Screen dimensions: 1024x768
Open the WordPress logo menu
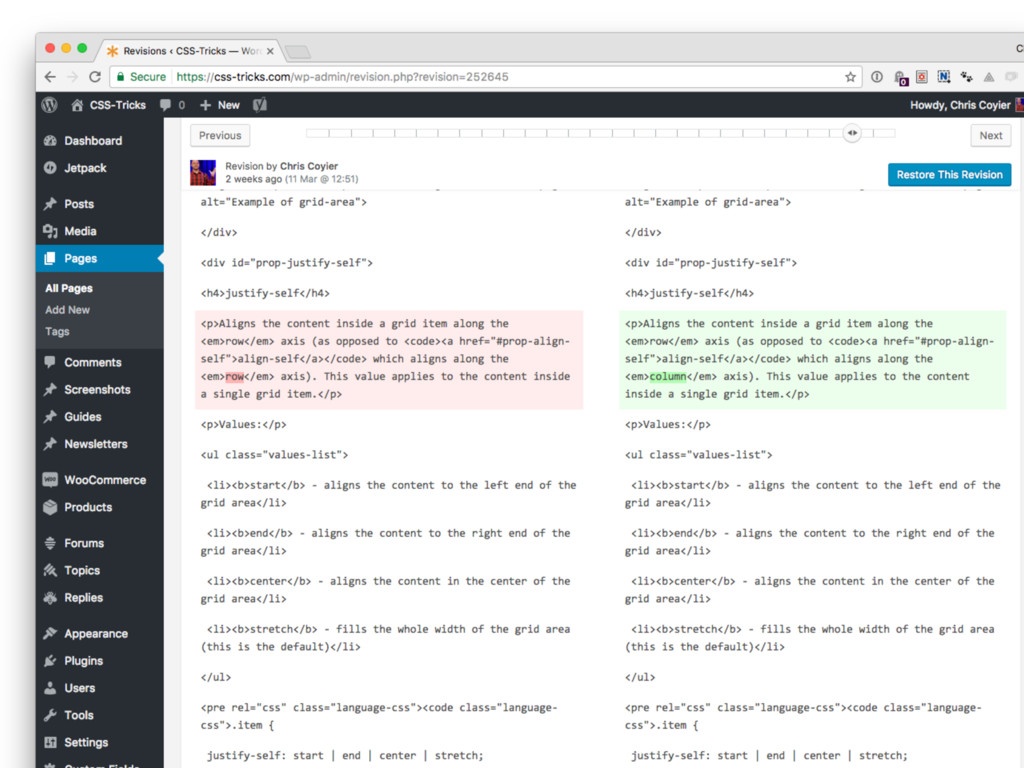coord(50,105)
